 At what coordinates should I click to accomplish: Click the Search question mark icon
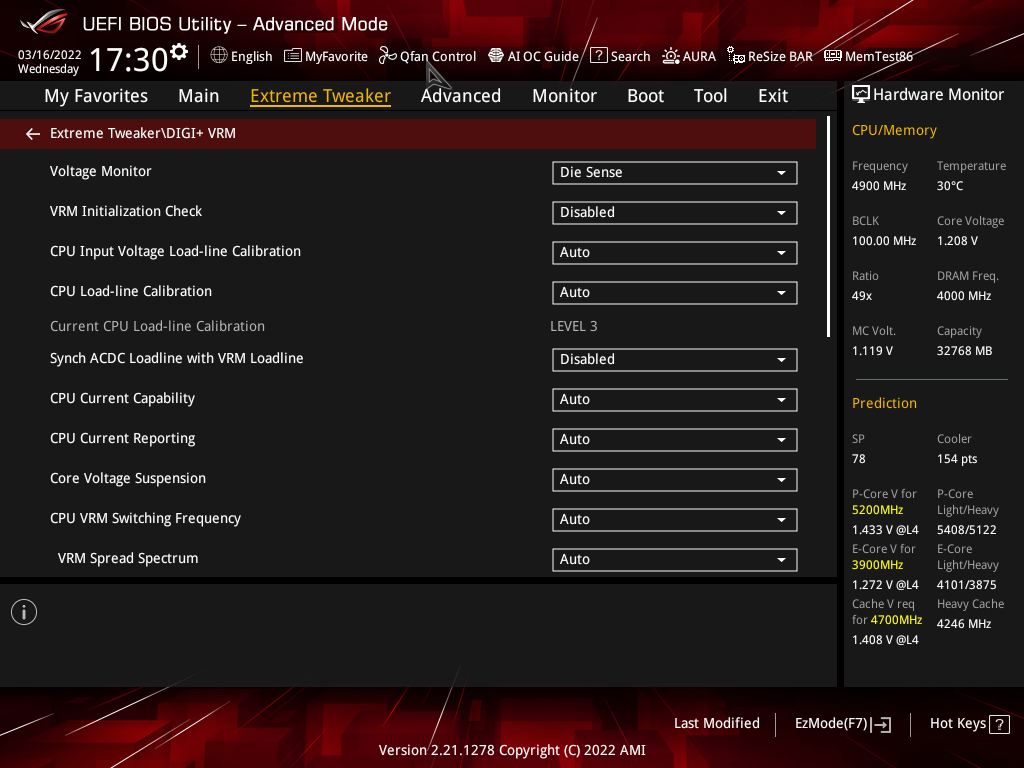coord(599,56)
